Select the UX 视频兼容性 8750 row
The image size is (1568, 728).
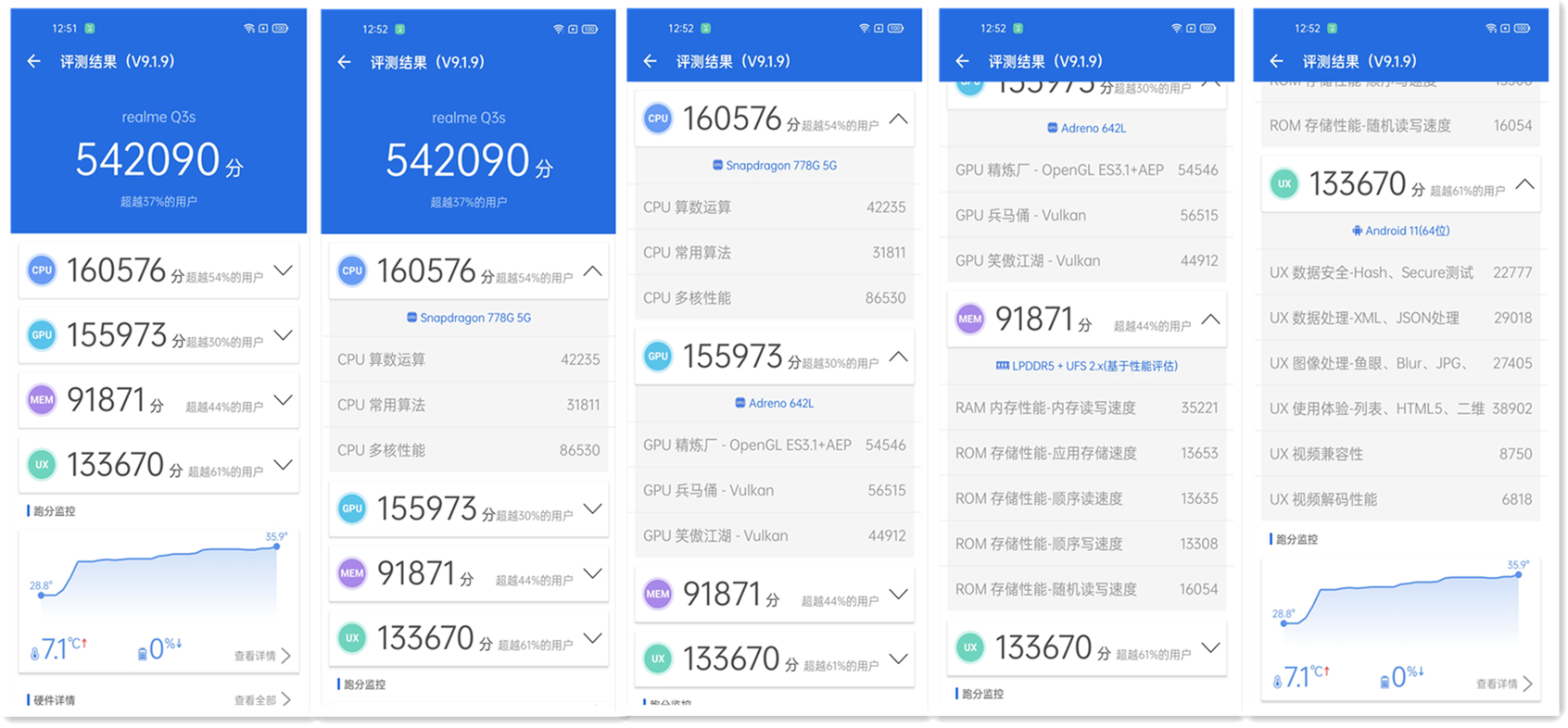tap(1401, 455)
